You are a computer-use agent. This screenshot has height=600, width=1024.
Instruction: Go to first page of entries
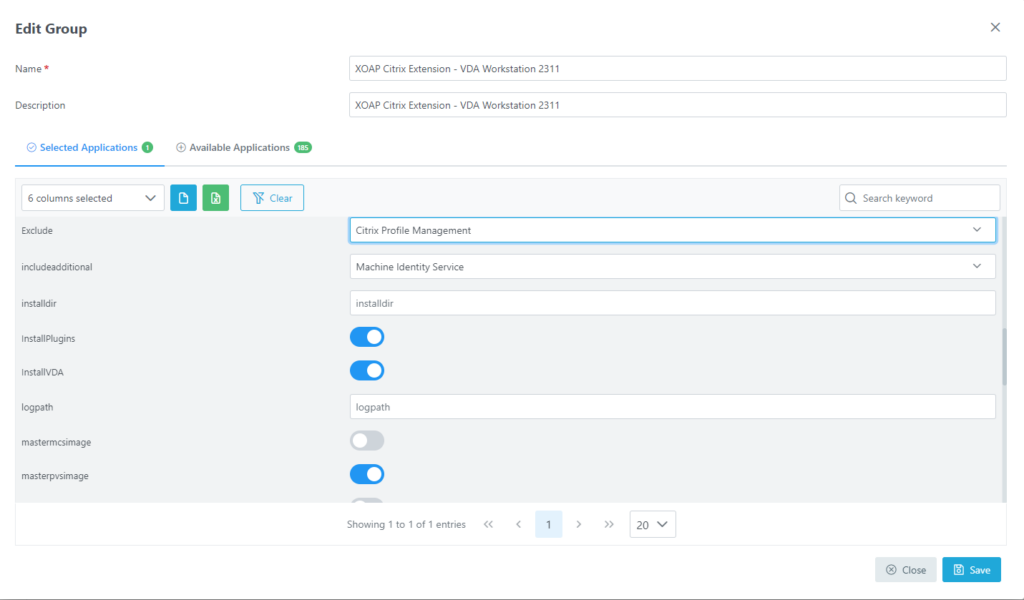[488, 524]
